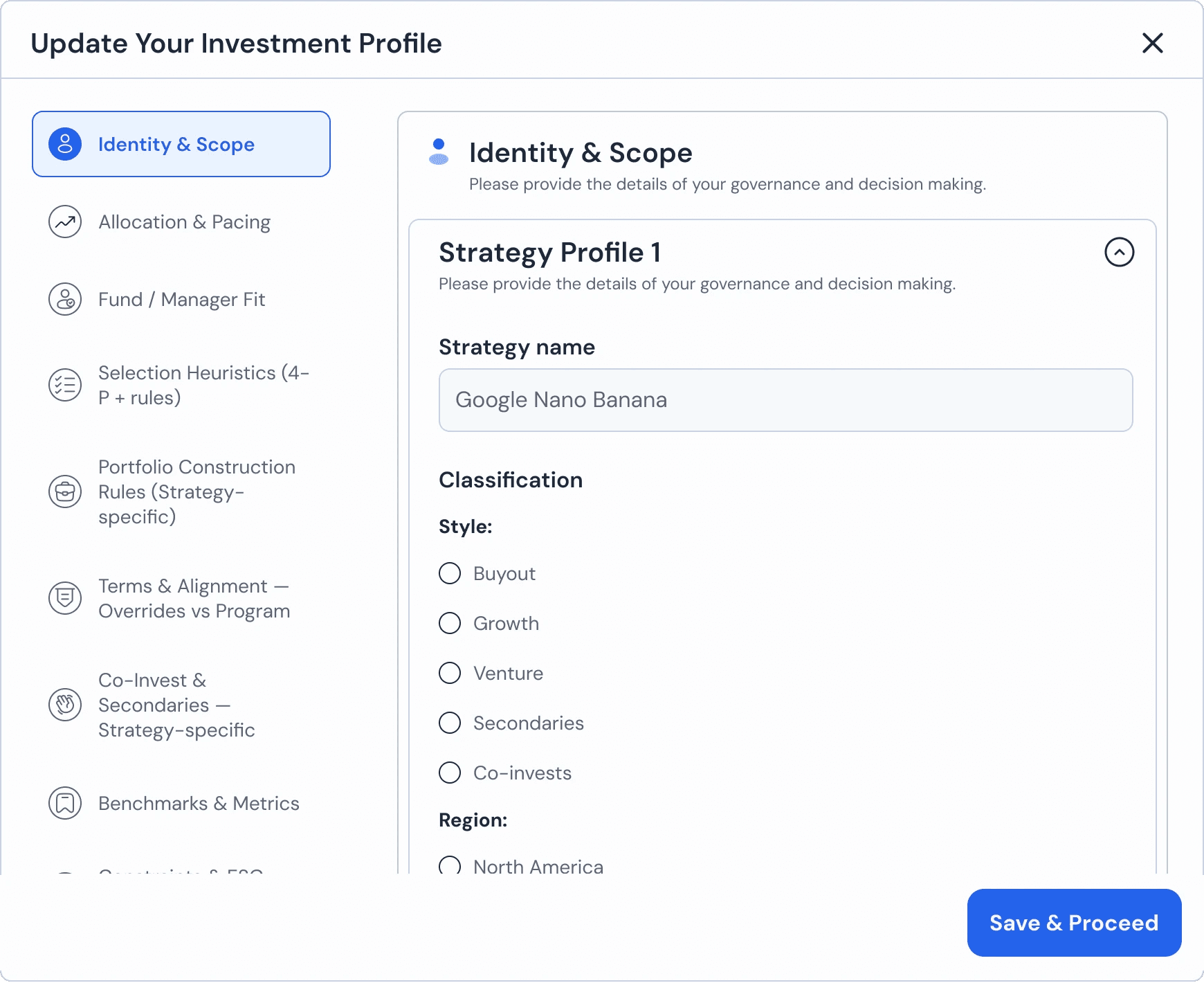Click the Allocation & Pacing trend chart icon
This screenshot has width=1204, height=983.
tap(65, 222)
